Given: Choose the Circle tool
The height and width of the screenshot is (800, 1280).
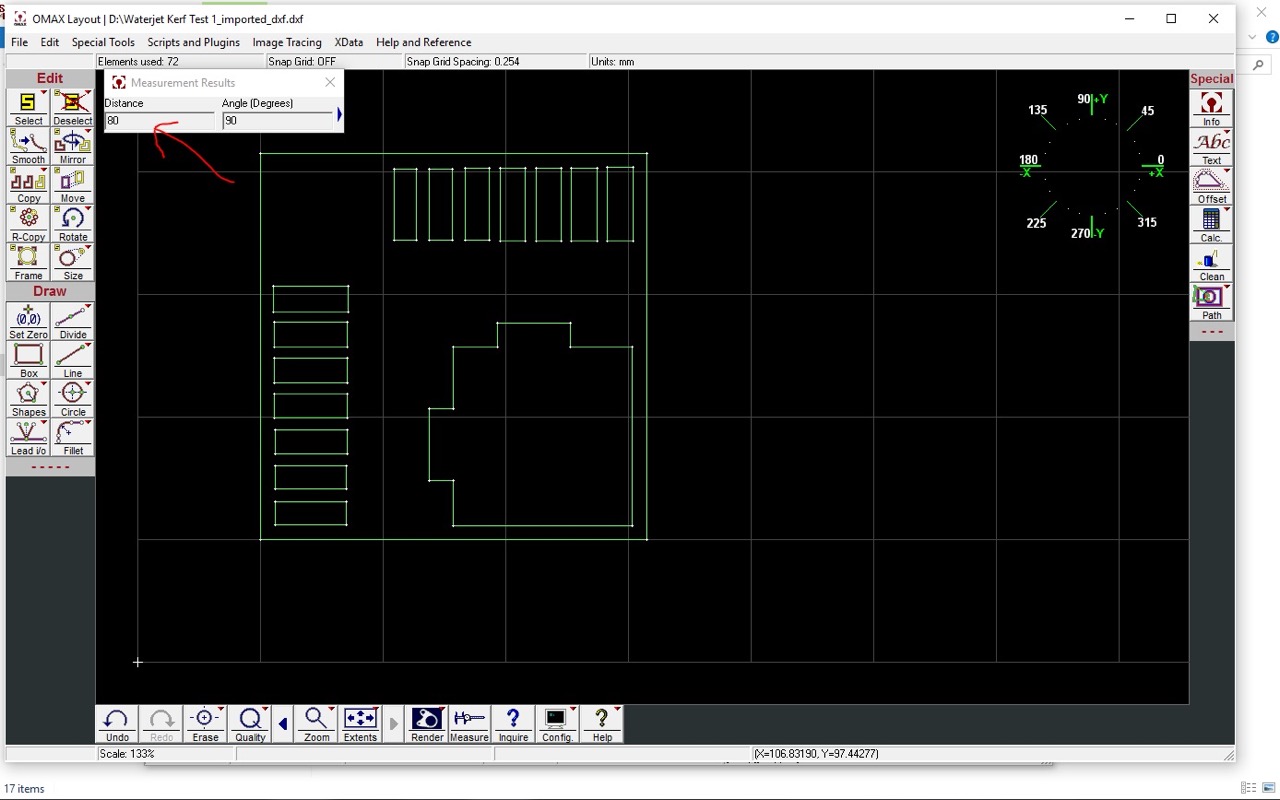Looking at the screenshot, I should point(72,399).
